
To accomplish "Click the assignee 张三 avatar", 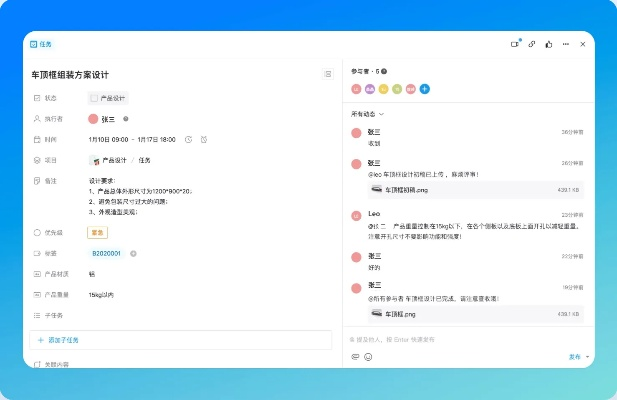I will [x=93, y=118].
